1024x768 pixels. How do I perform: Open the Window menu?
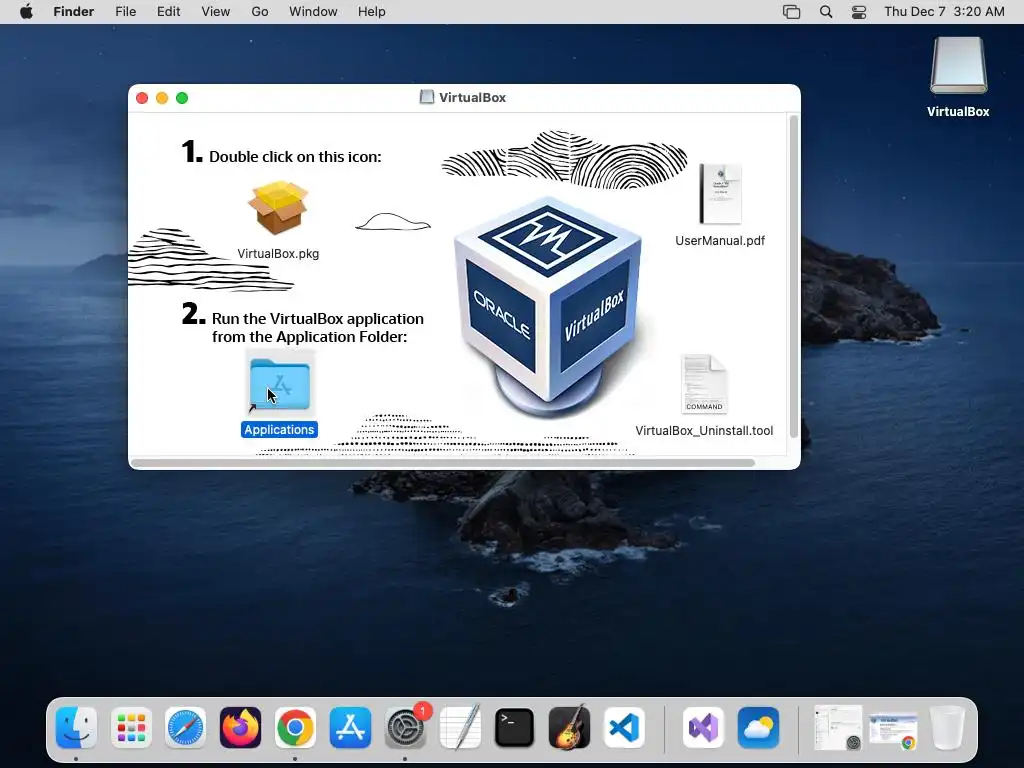pyautogui.click(x=313, y=12)
